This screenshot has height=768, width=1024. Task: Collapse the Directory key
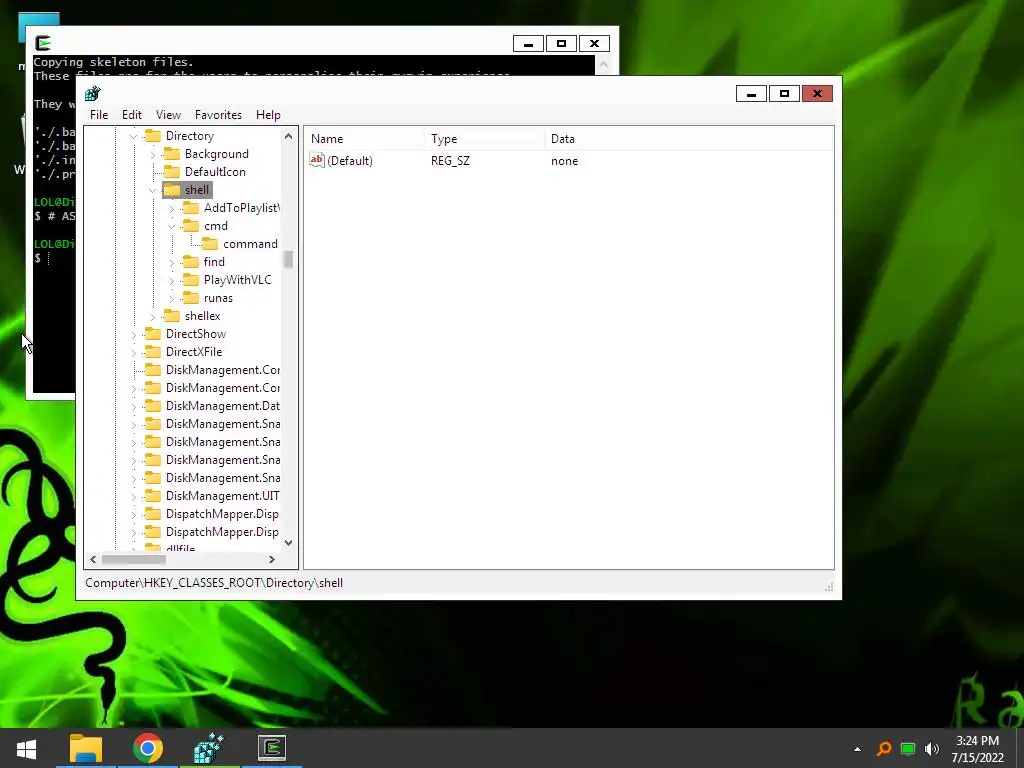[x=133, y=136]
